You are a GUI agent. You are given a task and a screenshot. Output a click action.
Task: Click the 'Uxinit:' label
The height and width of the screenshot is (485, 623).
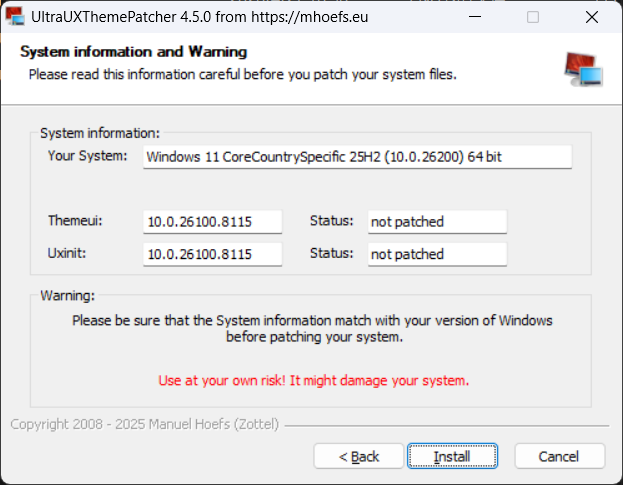pyautogui.click(x=70, y=253)
